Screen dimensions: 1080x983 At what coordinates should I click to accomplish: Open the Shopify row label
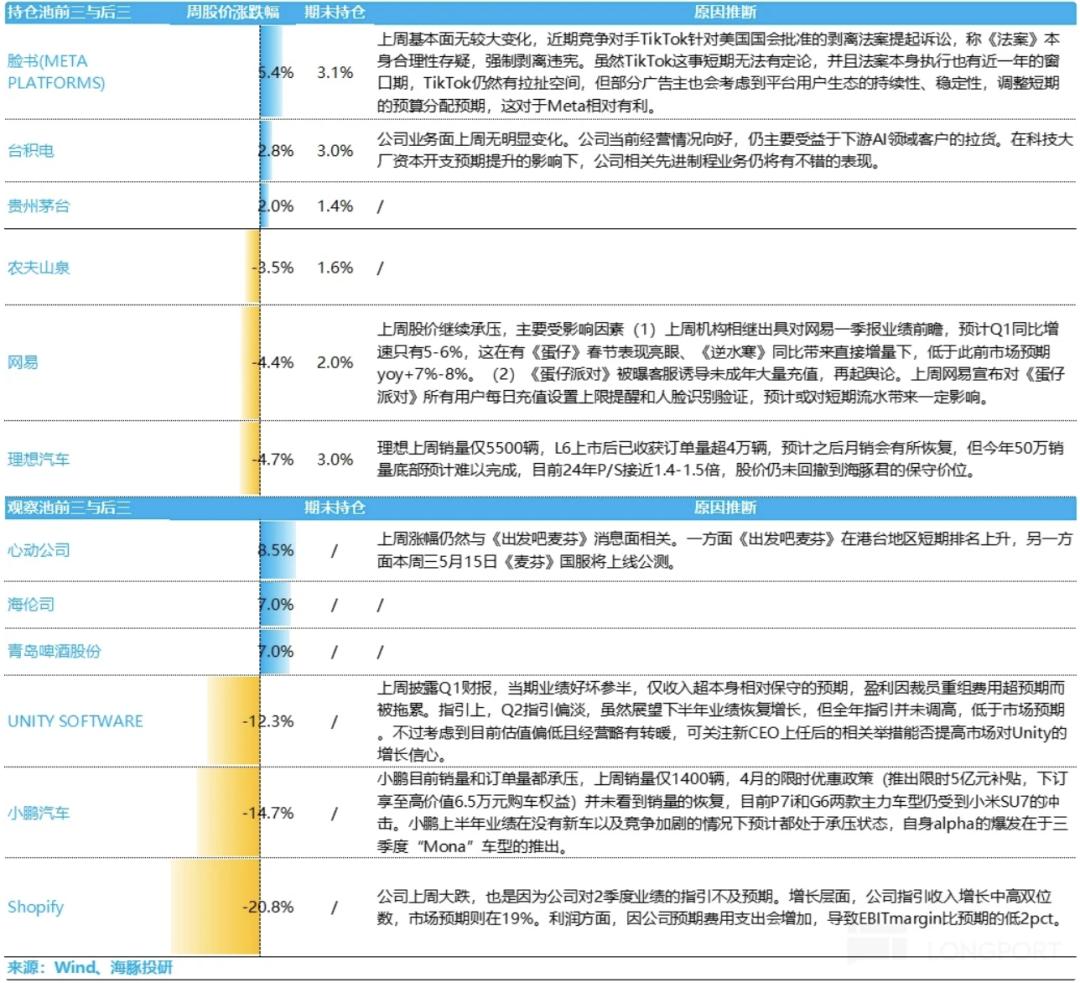click(x=36, y=907)
